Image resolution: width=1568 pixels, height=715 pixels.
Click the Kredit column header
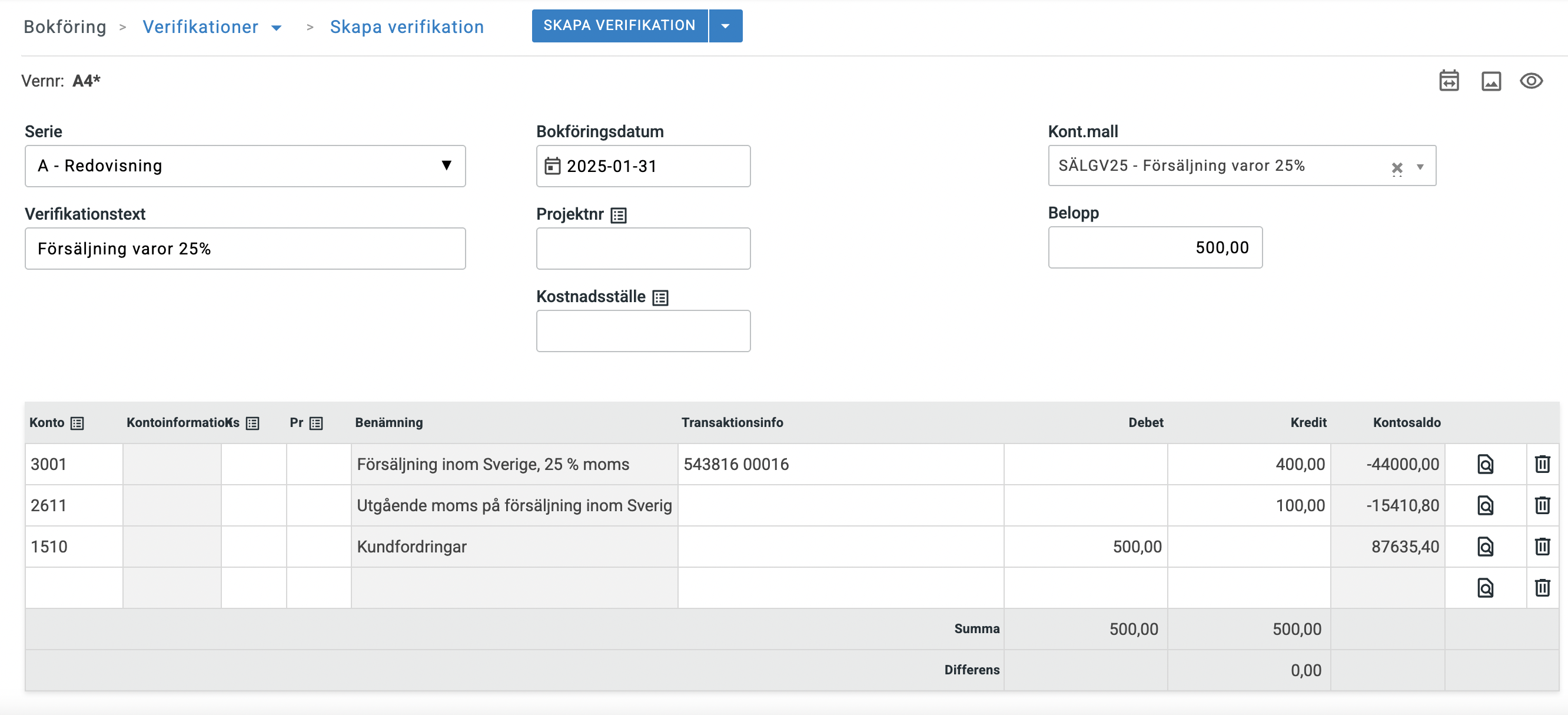[x=1308, y=423]
